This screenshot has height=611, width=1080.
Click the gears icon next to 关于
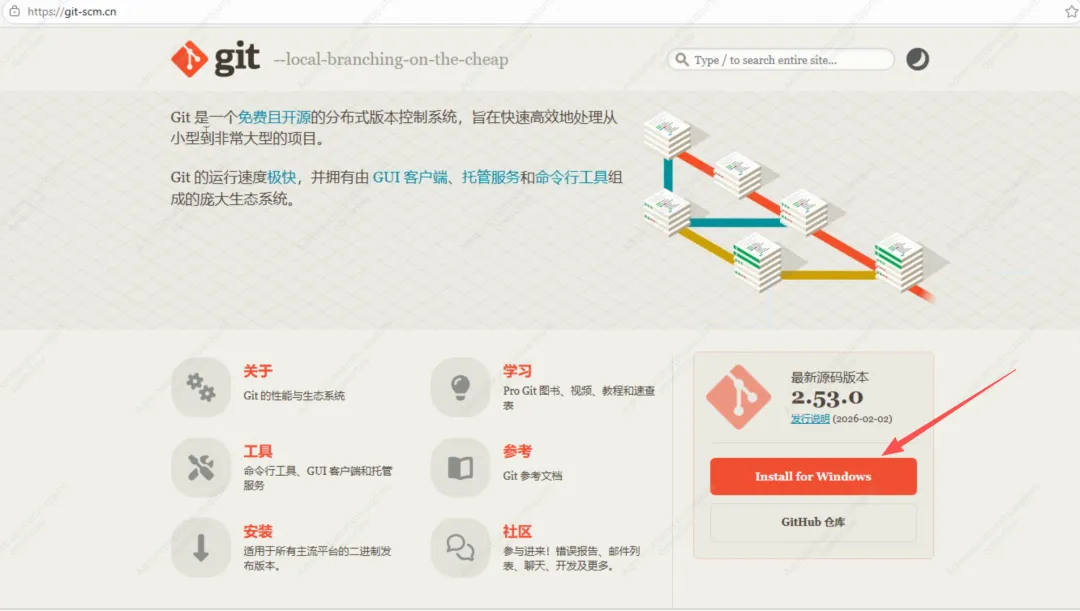tap(200, 387)
